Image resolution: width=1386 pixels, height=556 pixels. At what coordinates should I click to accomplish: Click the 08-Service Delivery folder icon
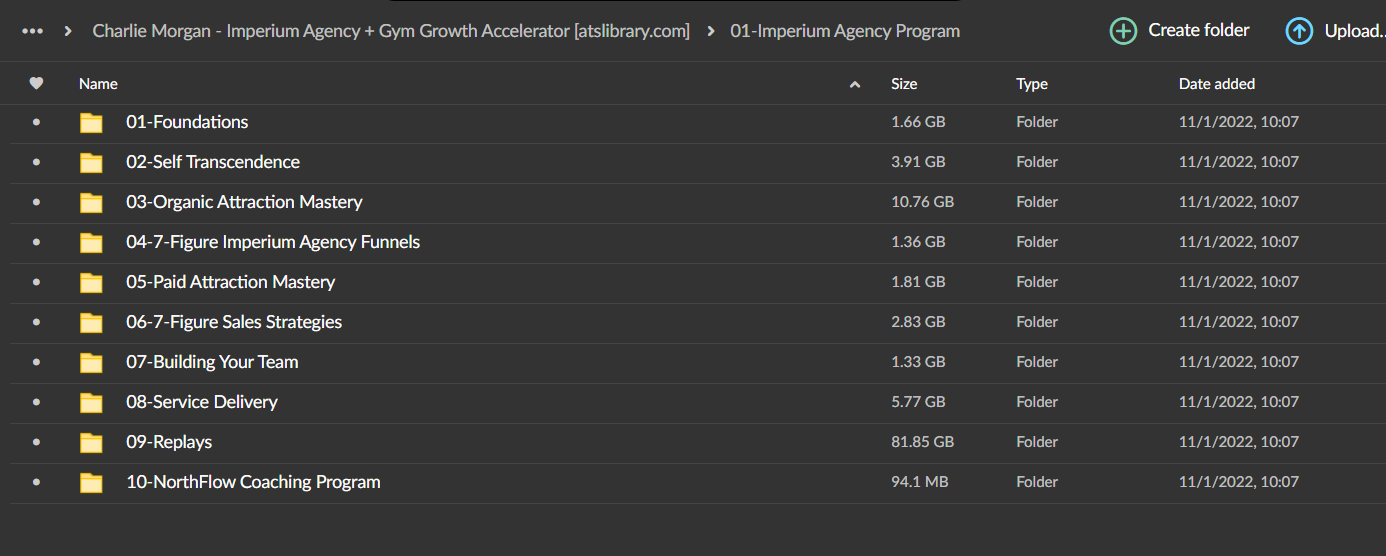coord(92,403)
